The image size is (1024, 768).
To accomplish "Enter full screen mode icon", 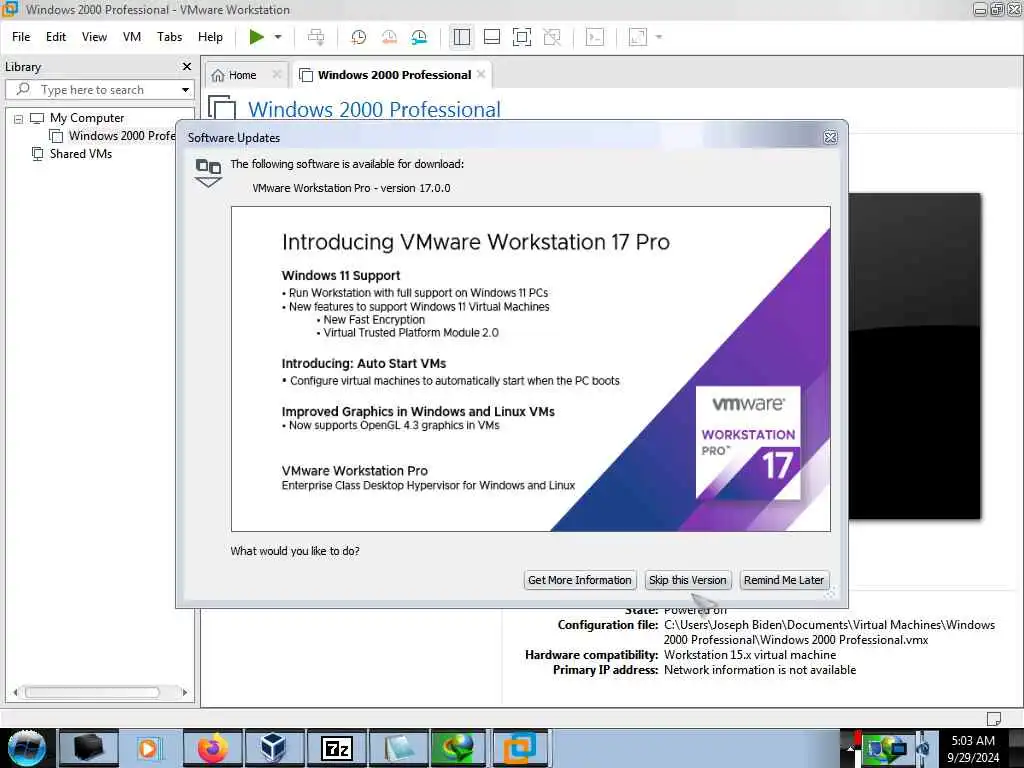I will tap(522, 37).
